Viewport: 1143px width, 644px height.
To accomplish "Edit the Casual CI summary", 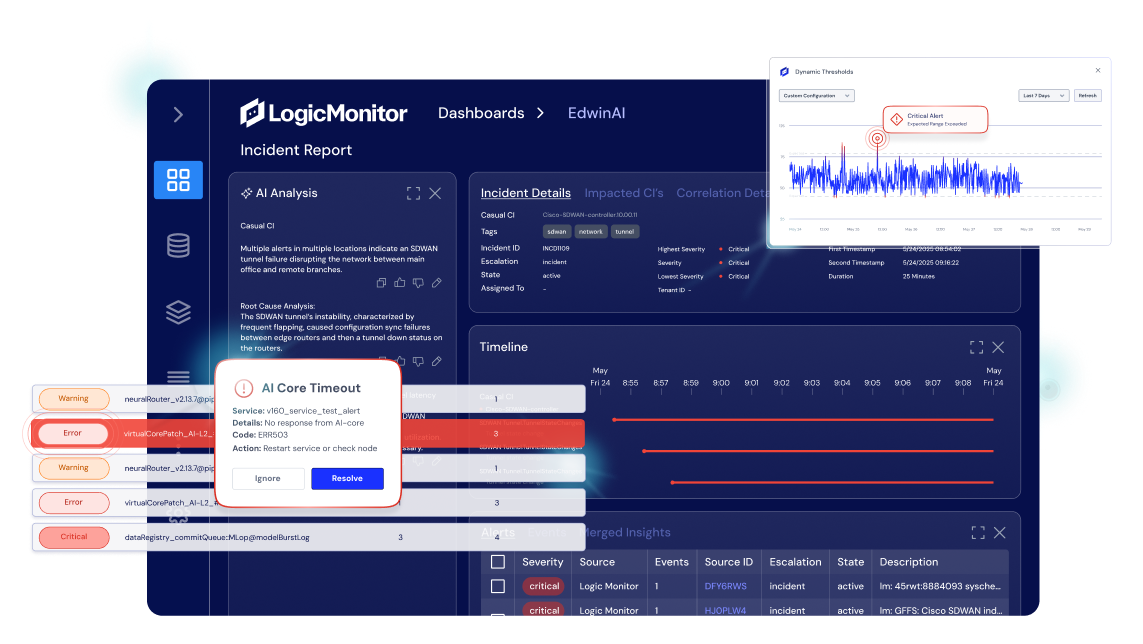I will (x=437, y=282).
